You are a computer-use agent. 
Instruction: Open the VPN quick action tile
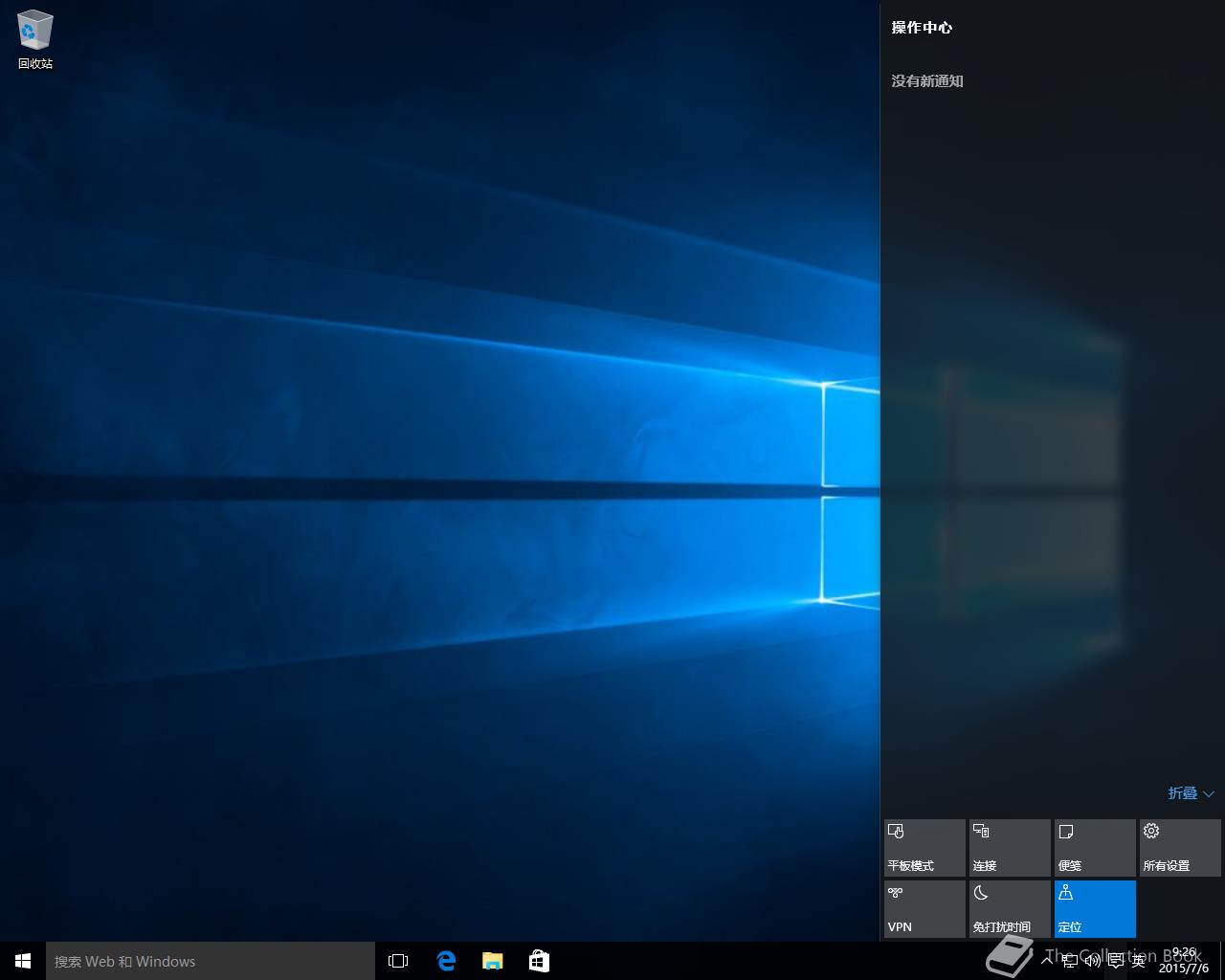click(924, 909)
